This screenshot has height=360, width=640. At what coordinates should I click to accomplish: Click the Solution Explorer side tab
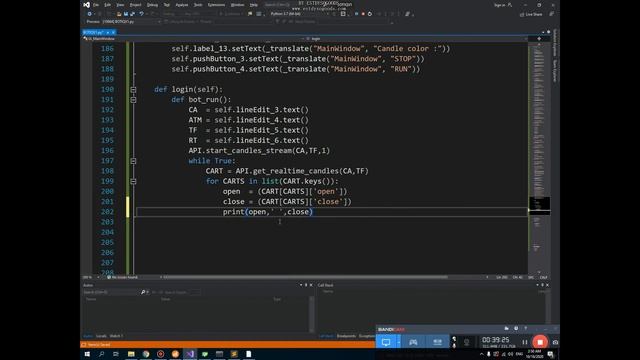pyautogui.click(x=555, y=43)
